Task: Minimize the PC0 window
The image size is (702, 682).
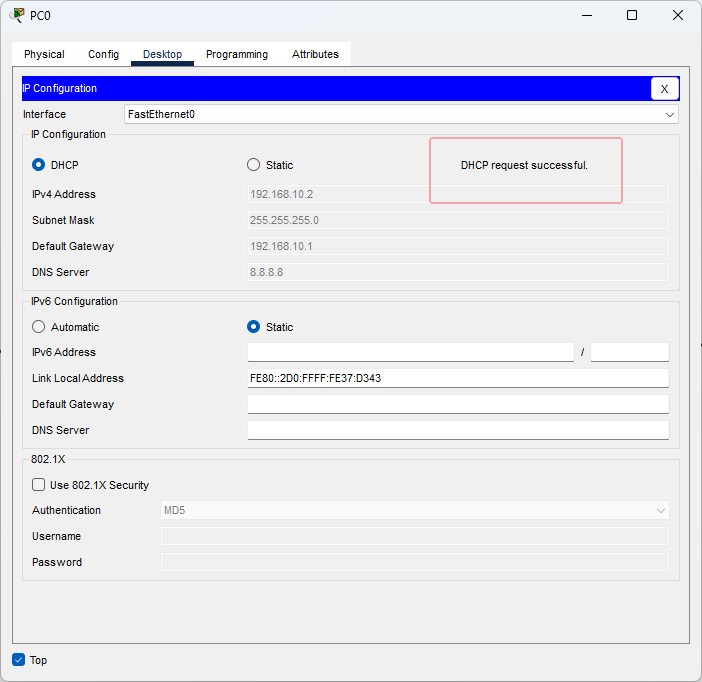Action: [585, 15]
